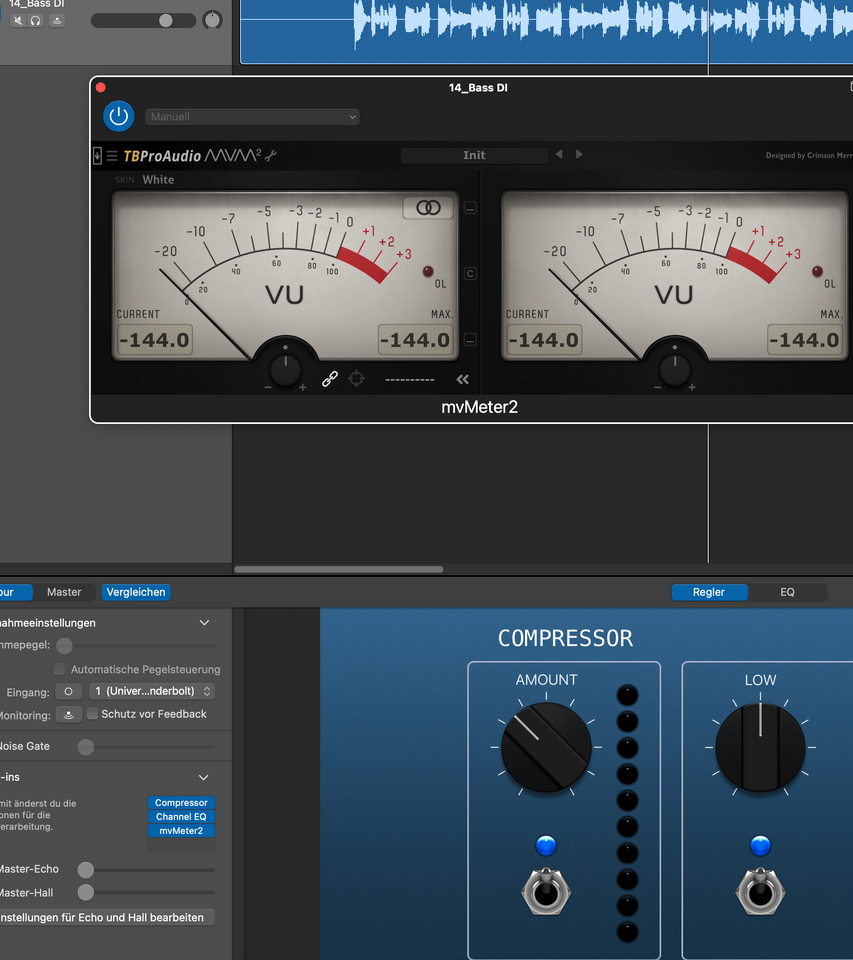Switch to the EQ tab
Image resolution: width=853 pixels, height=960 pixels.
pos(787,592)
